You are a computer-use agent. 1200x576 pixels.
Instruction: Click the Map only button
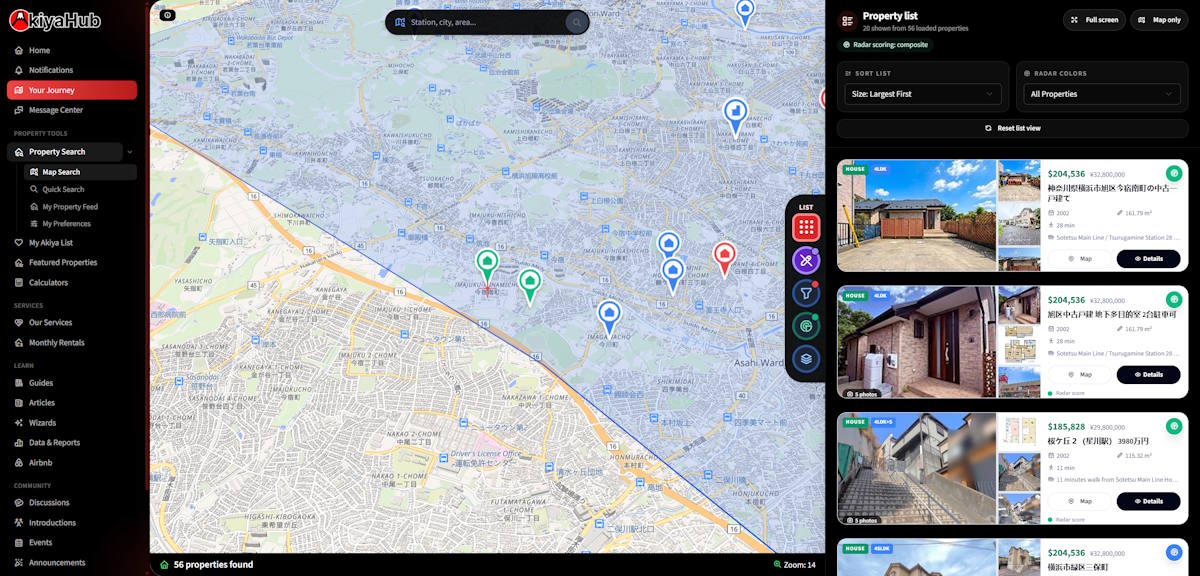coord(1159,20)
